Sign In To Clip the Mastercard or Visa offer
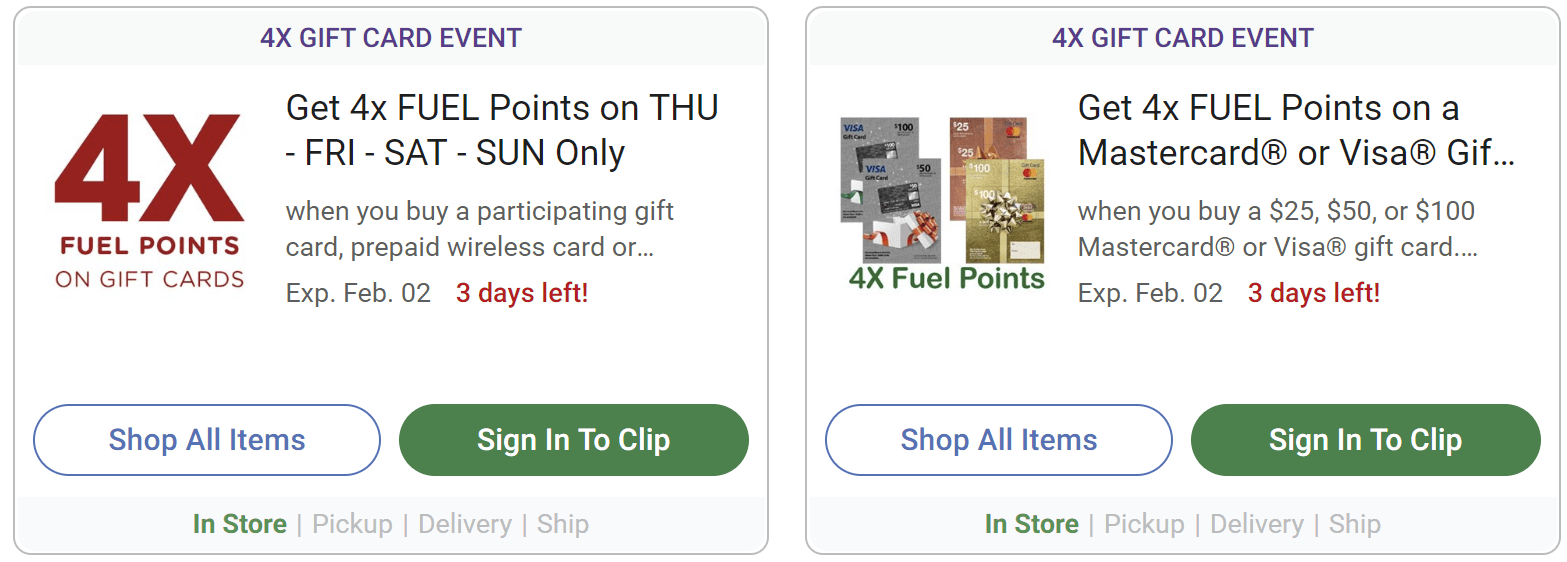 click(1365, 440)
